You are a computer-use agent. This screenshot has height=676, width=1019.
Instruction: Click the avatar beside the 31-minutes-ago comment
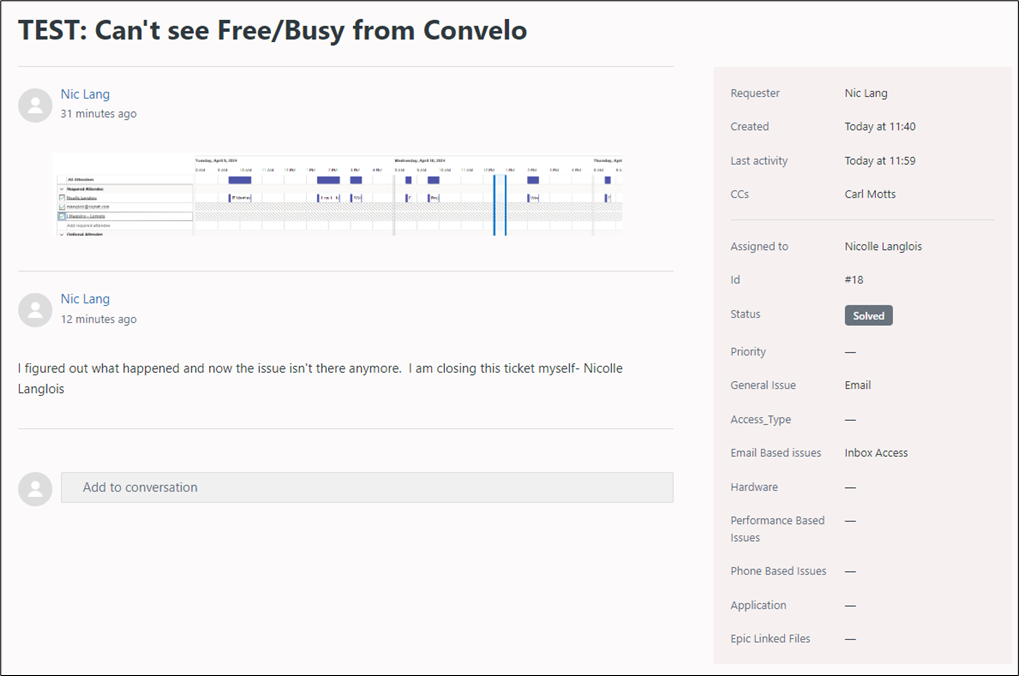(x=35, y=105)
